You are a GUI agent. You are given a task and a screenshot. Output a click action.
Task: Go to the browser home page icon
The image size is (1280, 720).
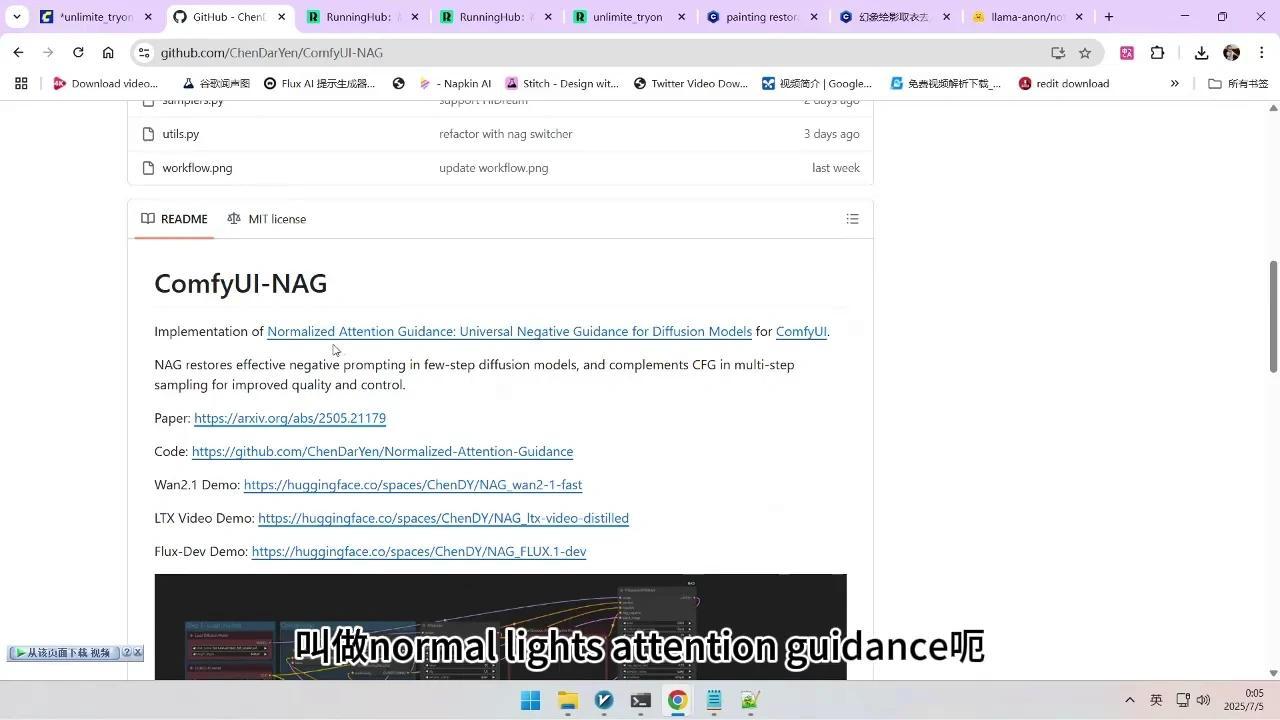(x=108, y=53)
